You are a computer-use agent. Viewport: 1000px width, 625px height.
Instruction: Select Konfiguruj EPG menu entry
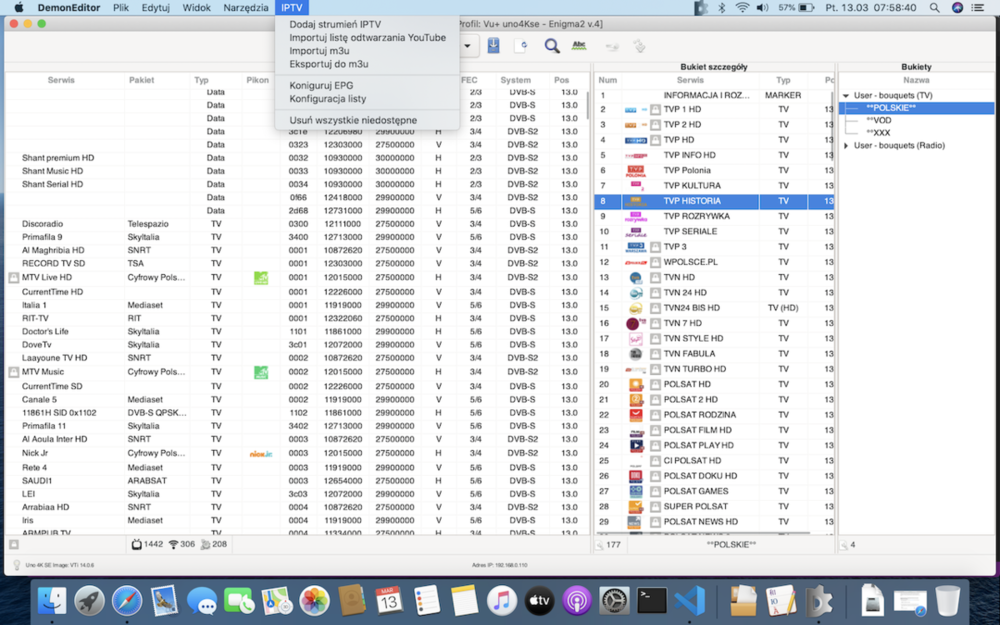pos(321,85)
